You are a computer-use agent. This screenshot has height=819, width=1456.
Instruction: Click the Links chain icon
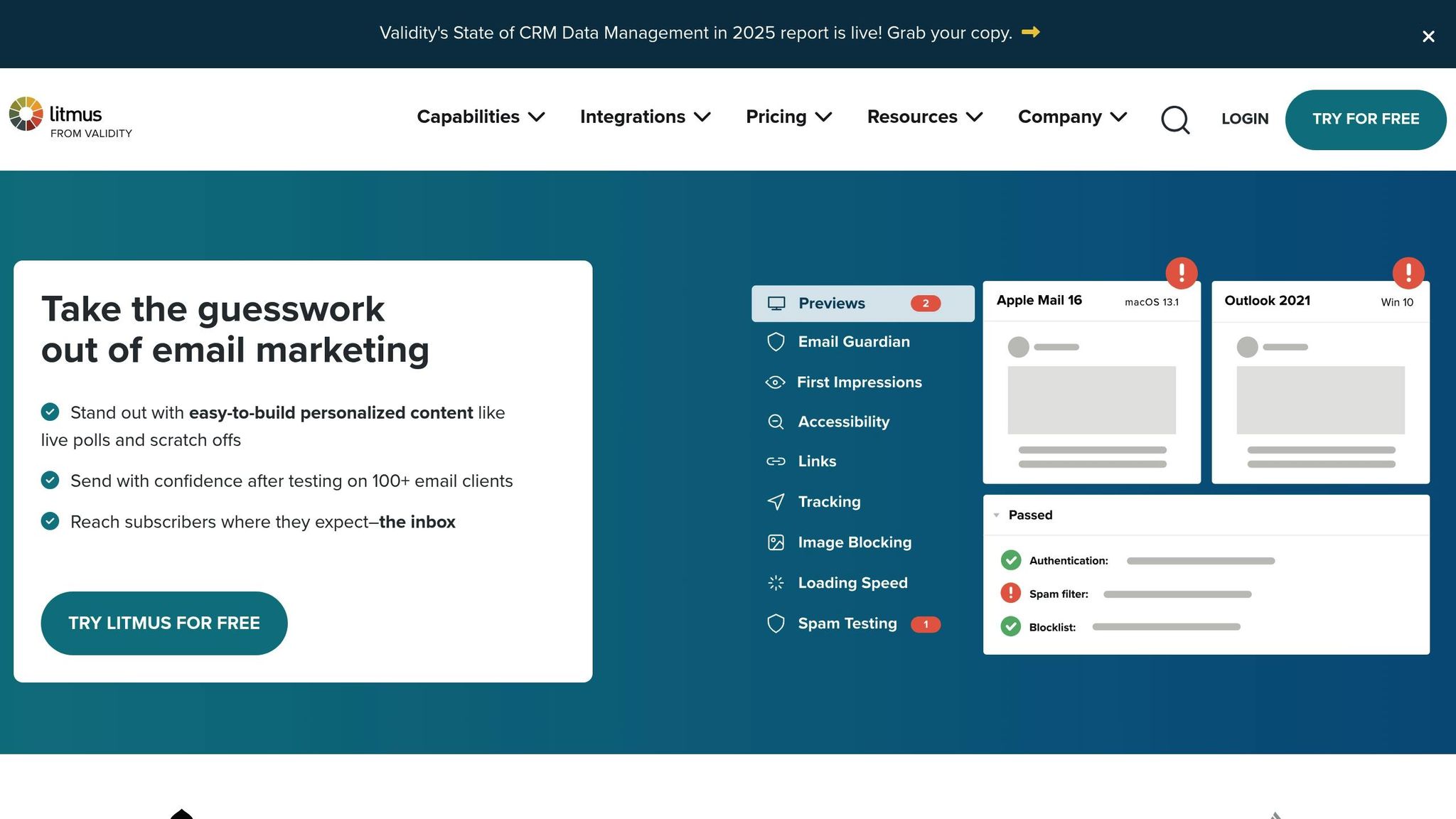[x=776, y=461]
